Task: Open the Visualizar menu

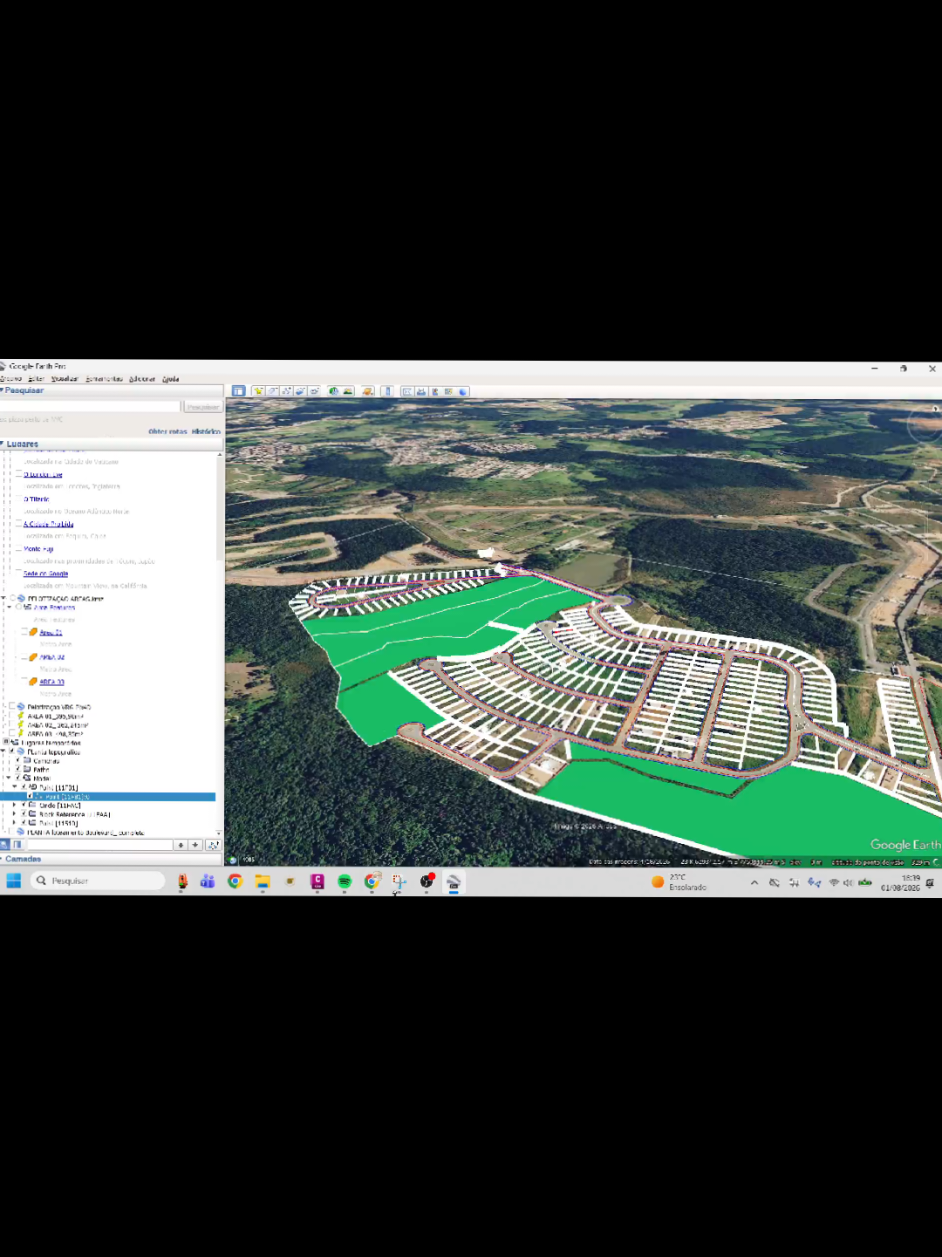Action: [x=65, y=379]
